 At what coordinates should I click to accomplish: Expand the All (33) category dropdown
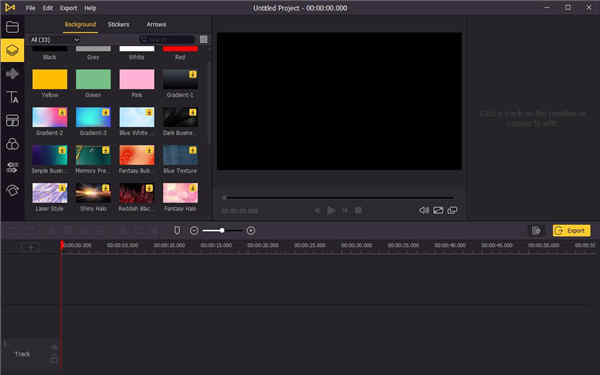[55, 39]
